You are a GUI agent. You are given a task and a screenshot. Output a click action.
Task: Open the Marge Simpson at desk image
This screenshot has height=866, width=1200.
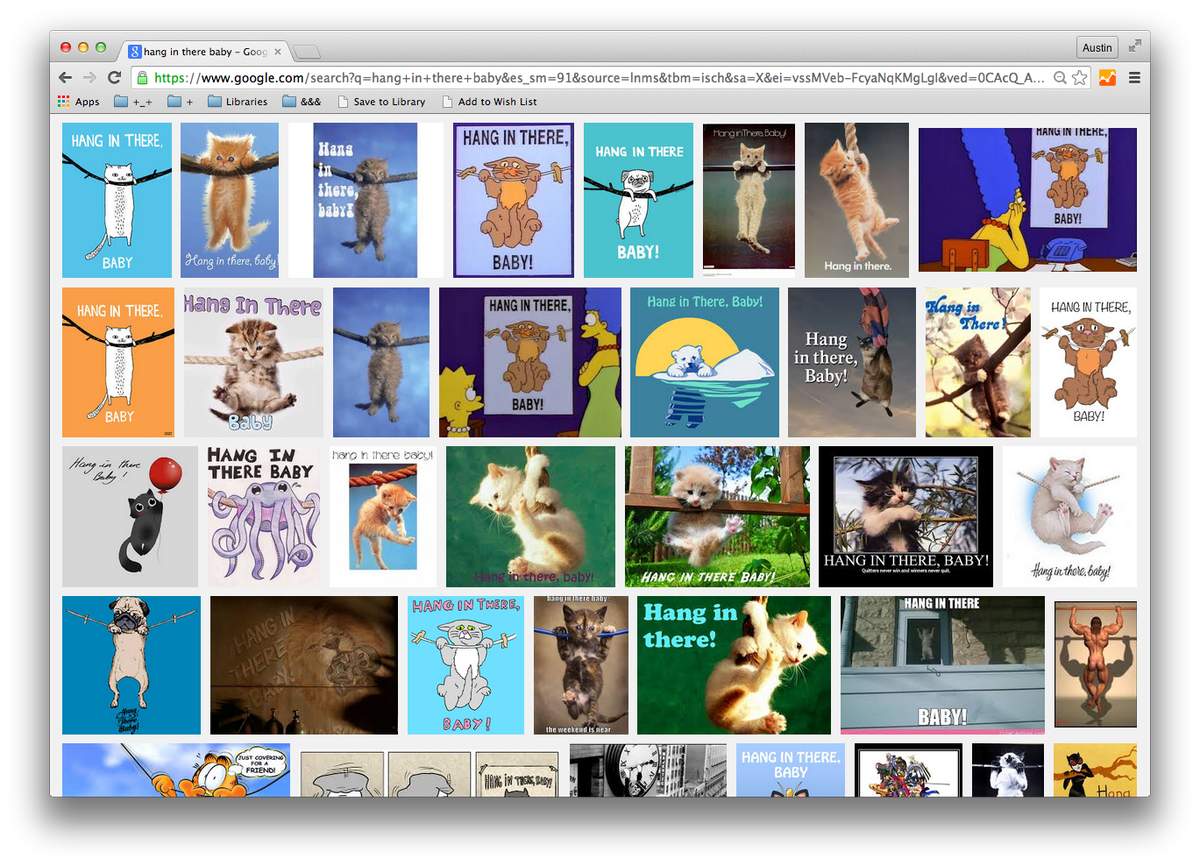click(x=1028, y=200)
